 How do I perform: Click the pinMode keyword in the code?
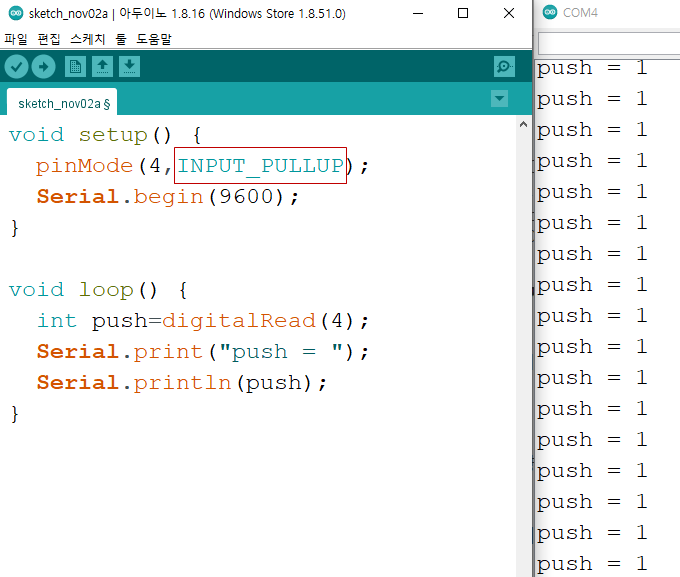pyautogui.click(x=84, y=166)
